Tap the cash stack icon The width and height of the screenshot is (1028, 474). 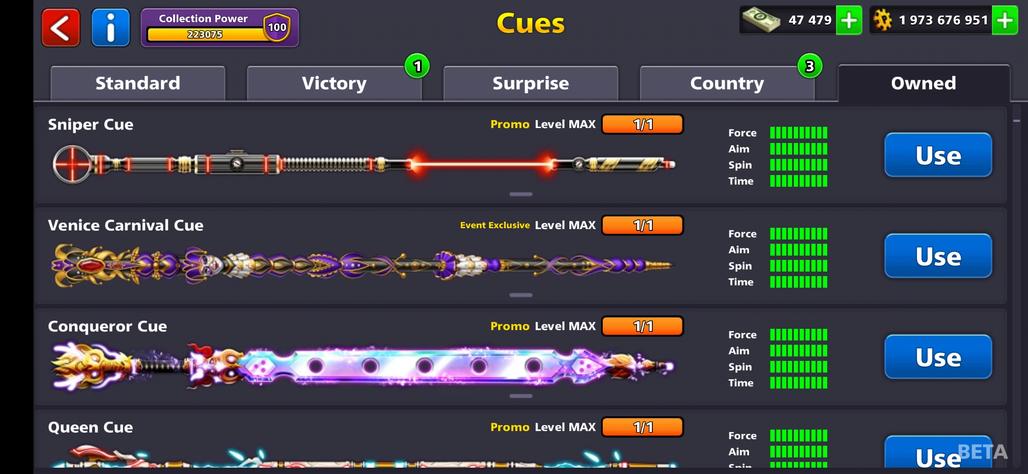coord(762,20)
